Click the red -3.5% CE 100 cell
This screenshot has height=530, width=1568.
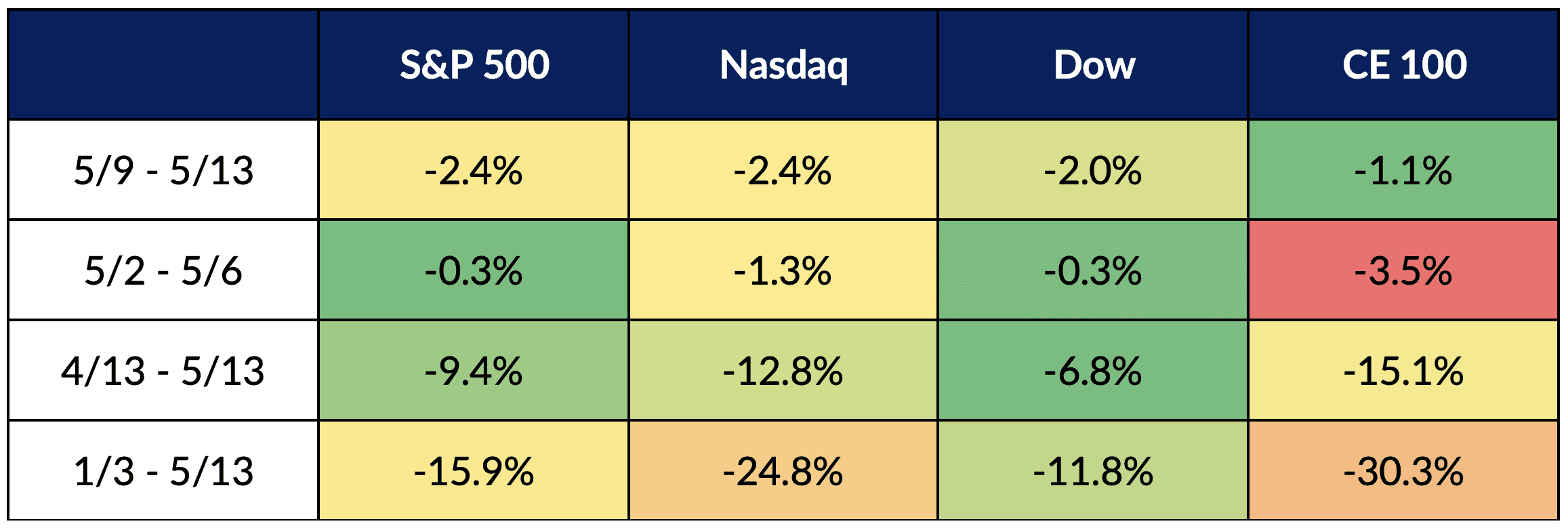[1403, 270]
